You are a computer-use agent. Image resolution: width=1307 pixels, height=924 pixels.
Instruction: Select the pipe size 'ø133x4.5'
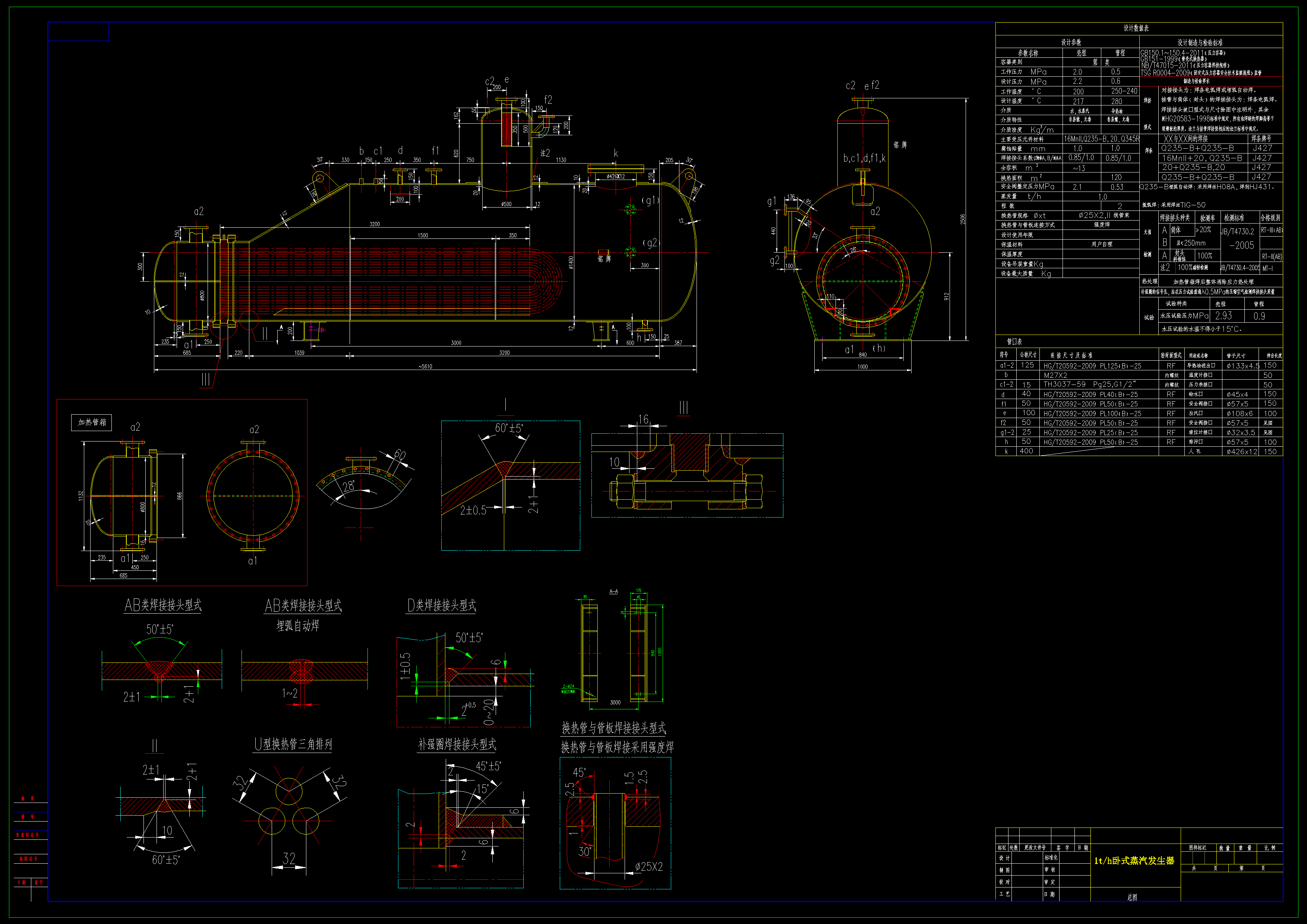pyautogui.click(x=1243, y=366)
